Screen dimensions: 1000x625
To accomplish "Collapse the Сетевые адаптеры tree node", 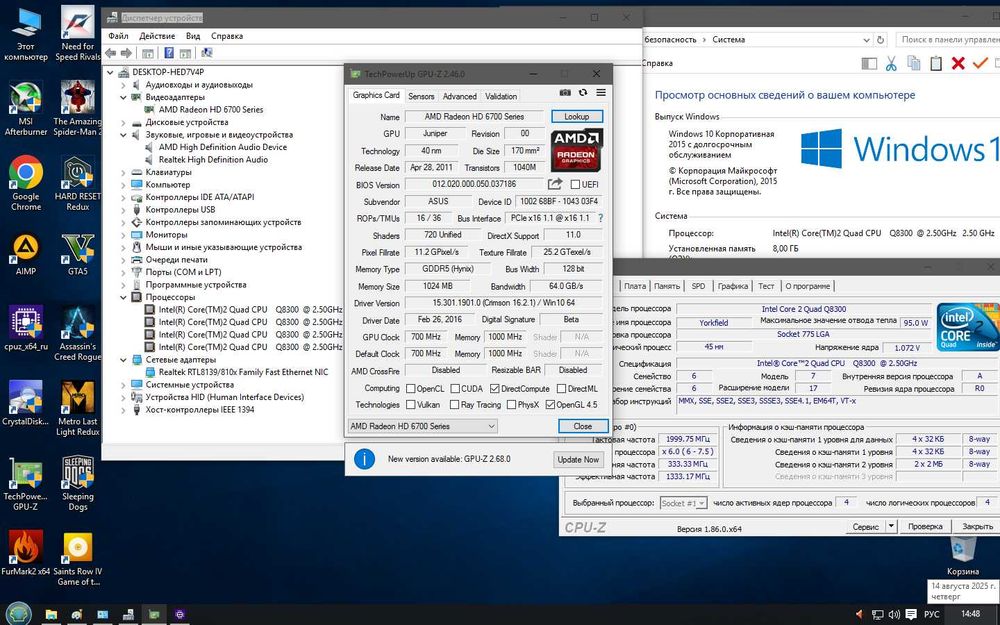I will coord(124,360).
